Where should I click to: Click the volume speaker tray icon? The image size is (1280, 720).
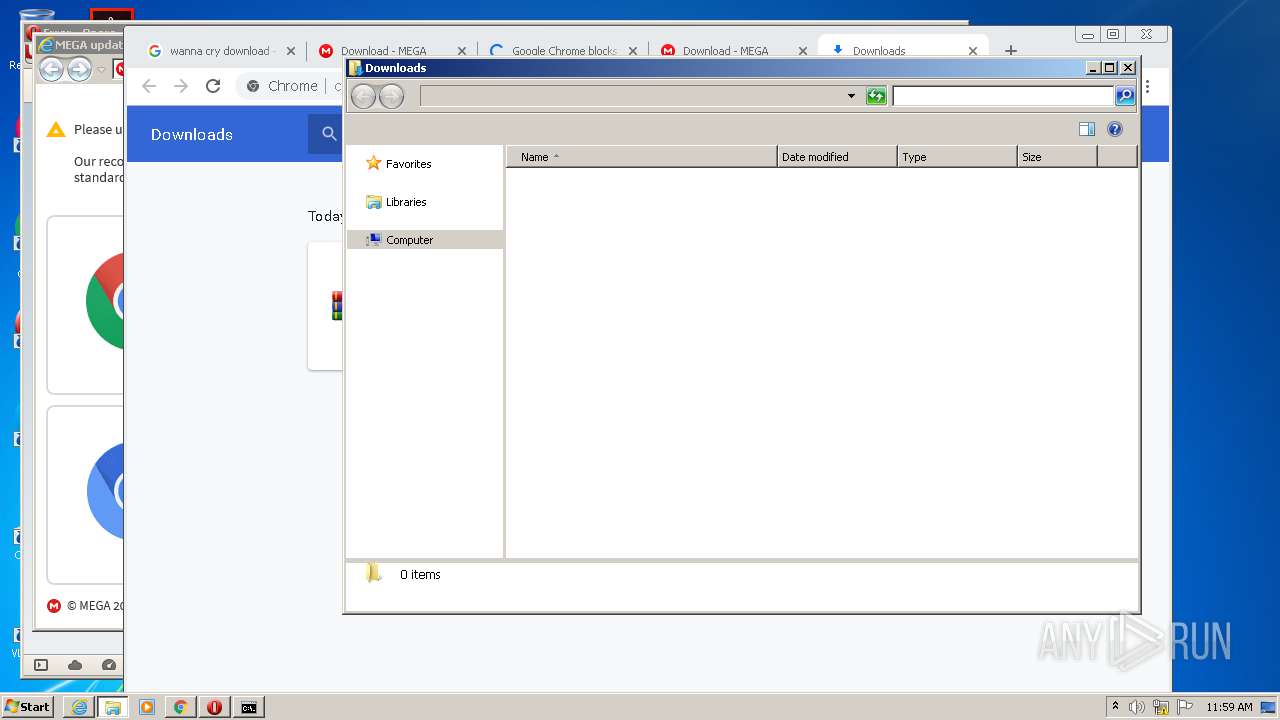coord(1137,707)
